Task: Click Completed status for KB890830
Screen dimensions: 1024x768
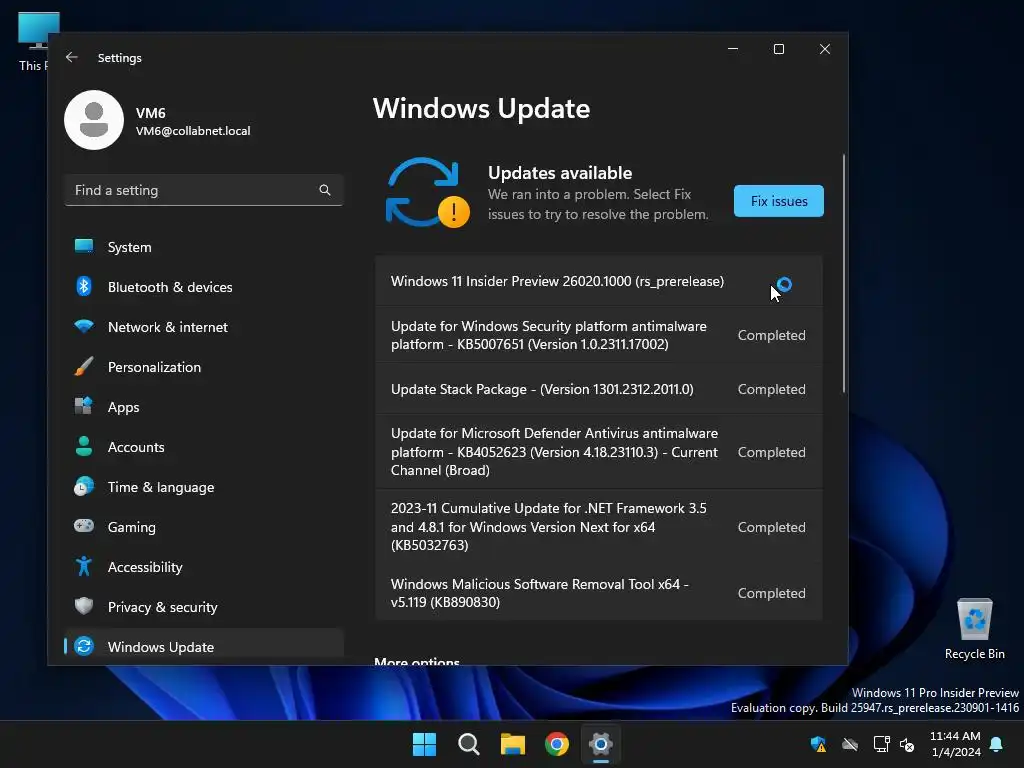Action: click(771, 593)
